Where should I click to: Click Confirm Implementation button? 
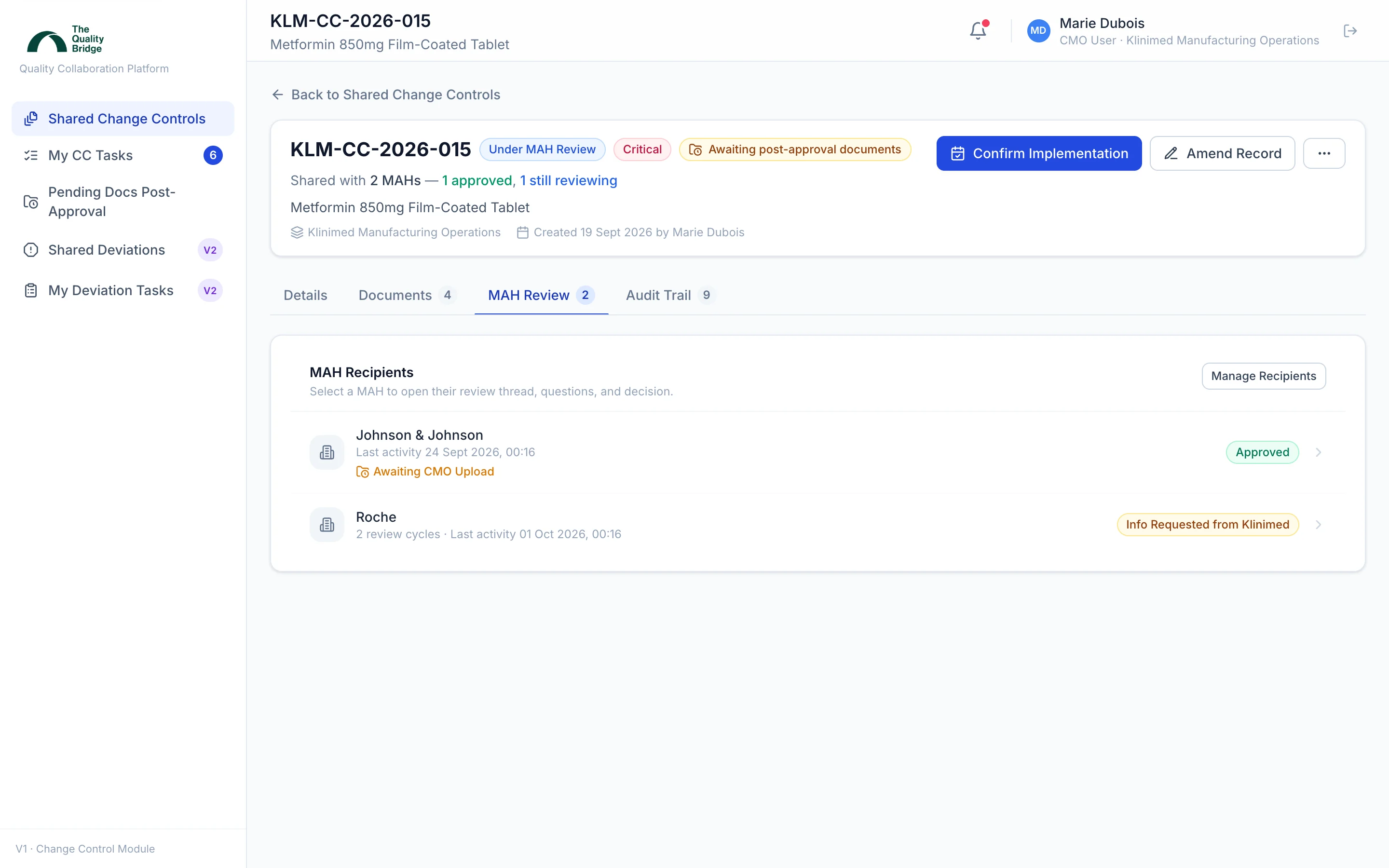click(x=1039, y=153)
